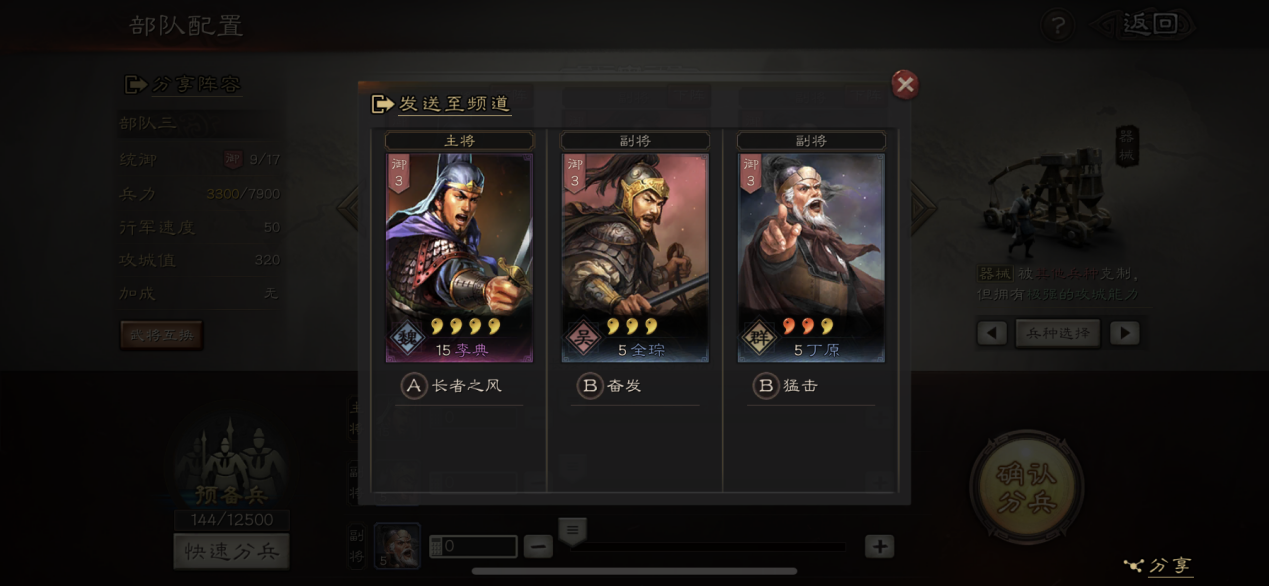
Task: Click the 快速分兵 quick allocate button
Action: pyautogui.click(x=231, y=551)
